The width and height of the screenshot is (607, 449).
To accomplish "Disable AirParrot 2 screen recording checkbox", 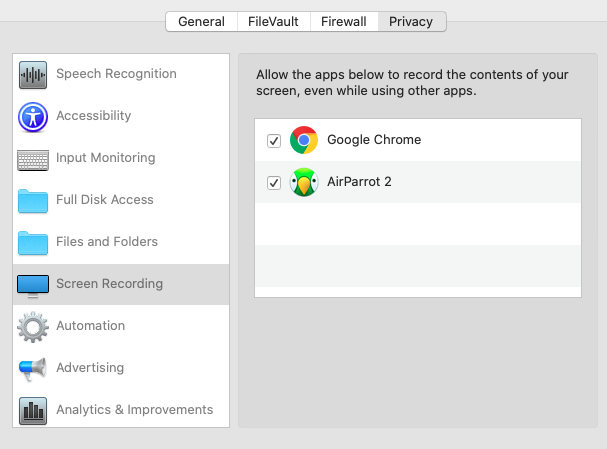I will coord(274,183).
